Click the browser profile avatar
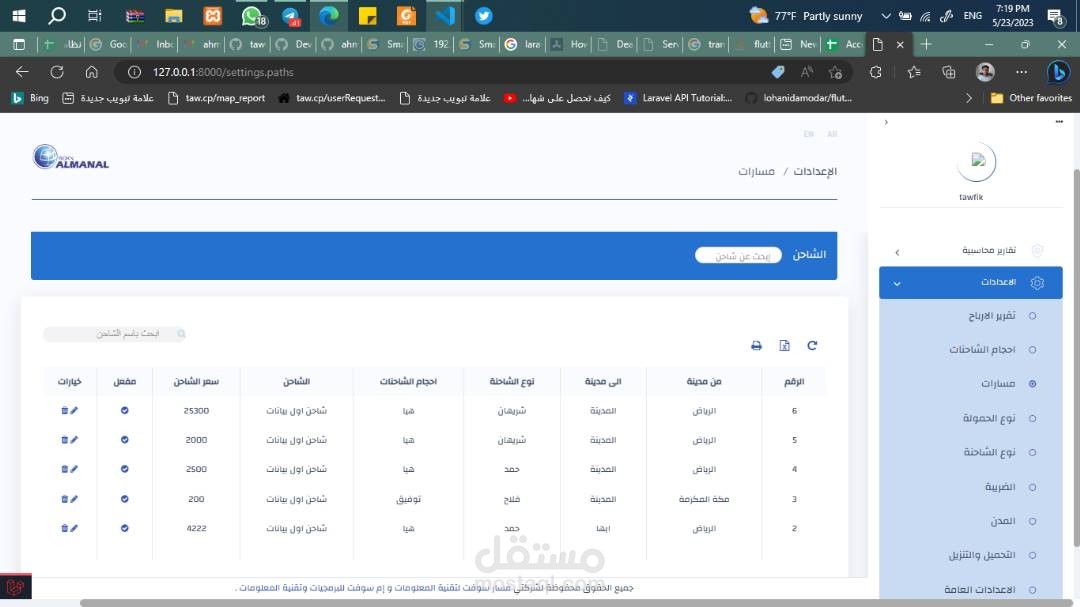This screenshot has height=607, width=1080. pos(985,72)
